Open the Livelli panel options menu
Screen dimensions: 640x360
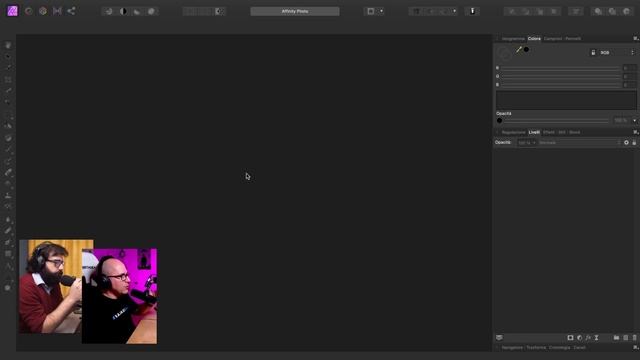point(636,132)
